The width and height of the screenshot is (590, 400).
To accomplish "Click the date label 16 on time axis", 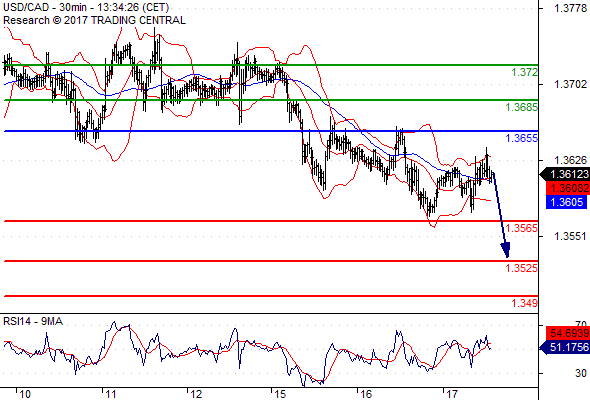I will 366,394.
